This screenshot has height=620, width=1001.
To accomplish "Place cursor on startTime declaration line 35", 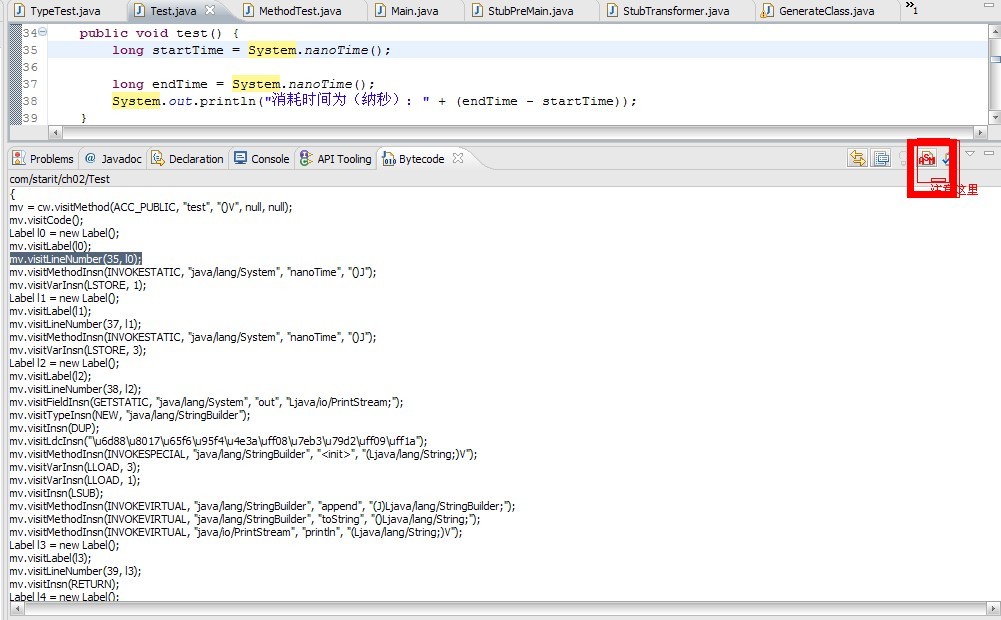I will pos(252,50).
